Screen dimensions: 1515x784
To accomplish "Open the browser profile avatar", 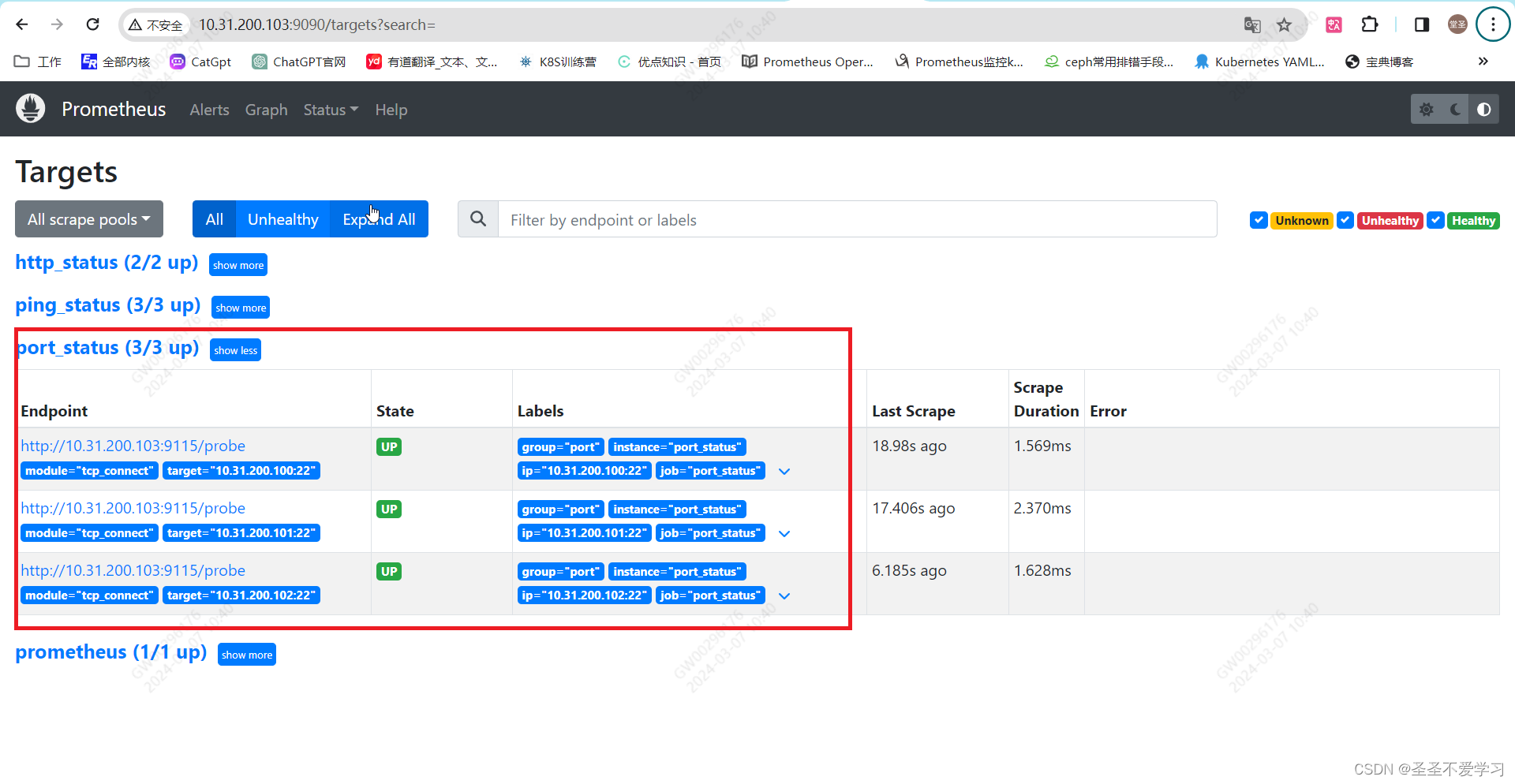I will (1457, 24).
